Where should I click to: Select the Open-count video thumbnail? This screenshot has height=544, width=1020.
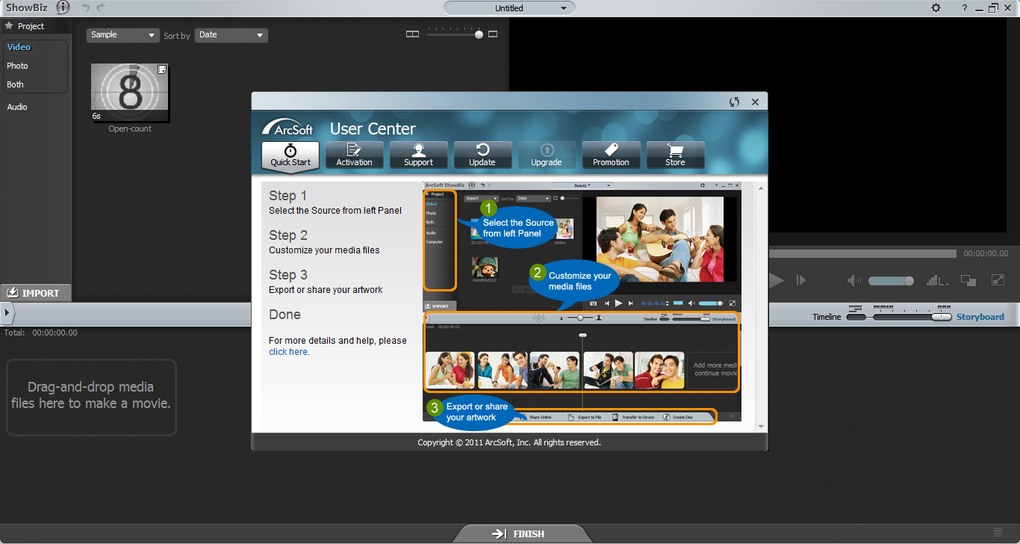coord(129,92)
